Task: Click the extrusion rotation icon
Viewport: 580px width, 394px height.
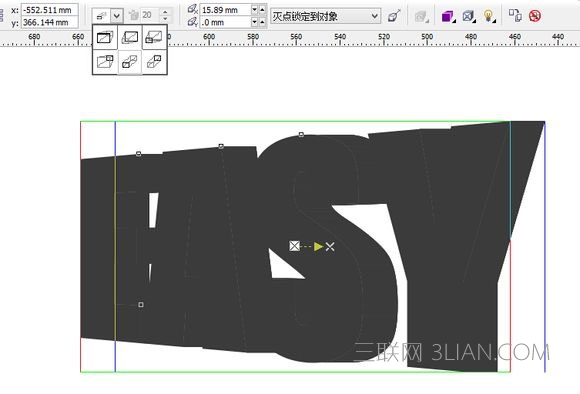Action: click(x=421, y=16)
